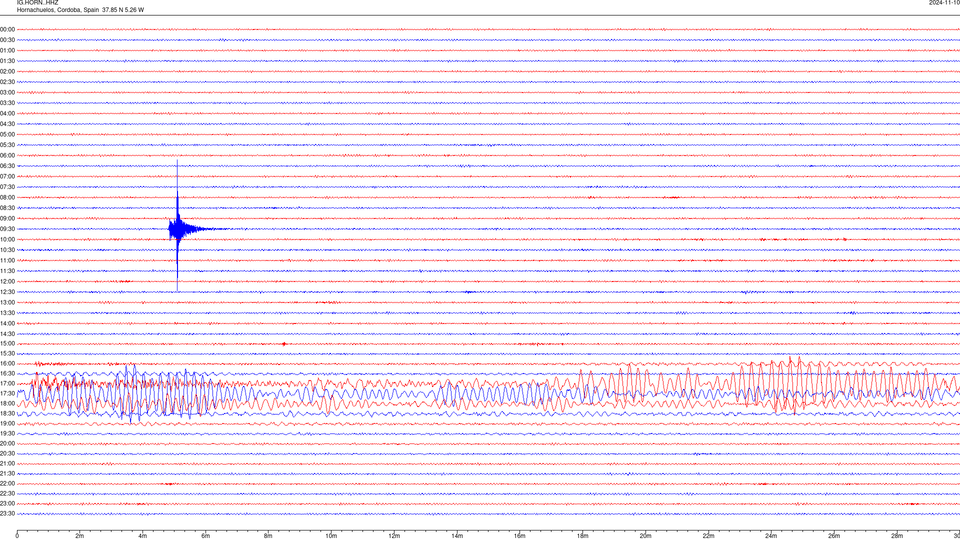Click the 04:00 trace label

click(x=7, y=113)
